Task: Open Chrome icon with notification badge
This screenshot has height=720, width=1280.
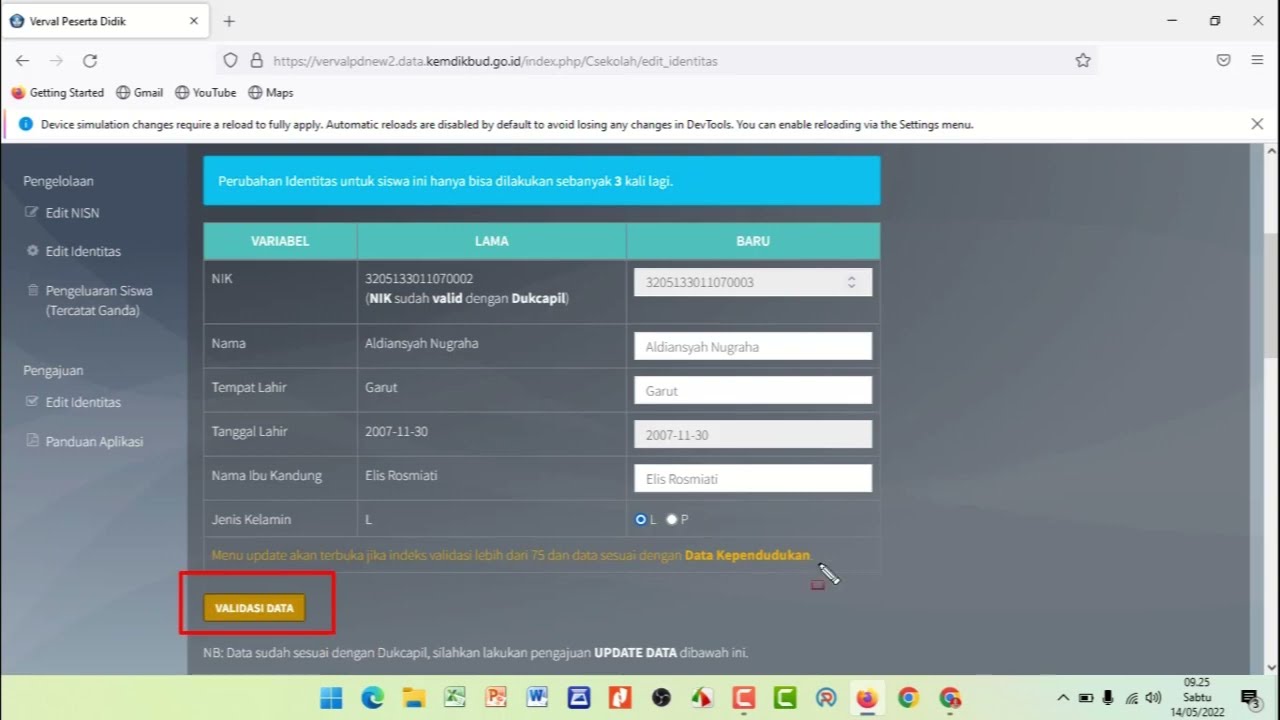Action: [950, 697]
